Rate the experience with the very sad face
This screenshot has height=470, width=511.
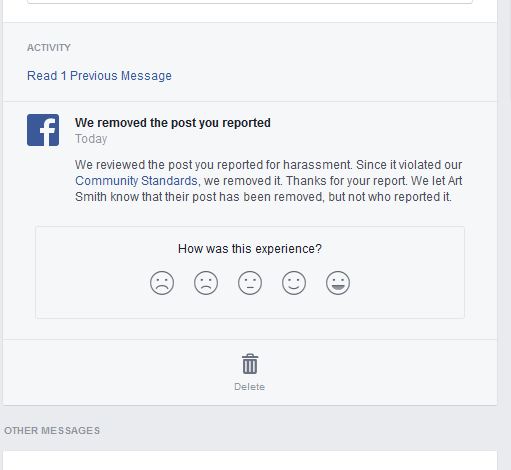pos(162,283)
